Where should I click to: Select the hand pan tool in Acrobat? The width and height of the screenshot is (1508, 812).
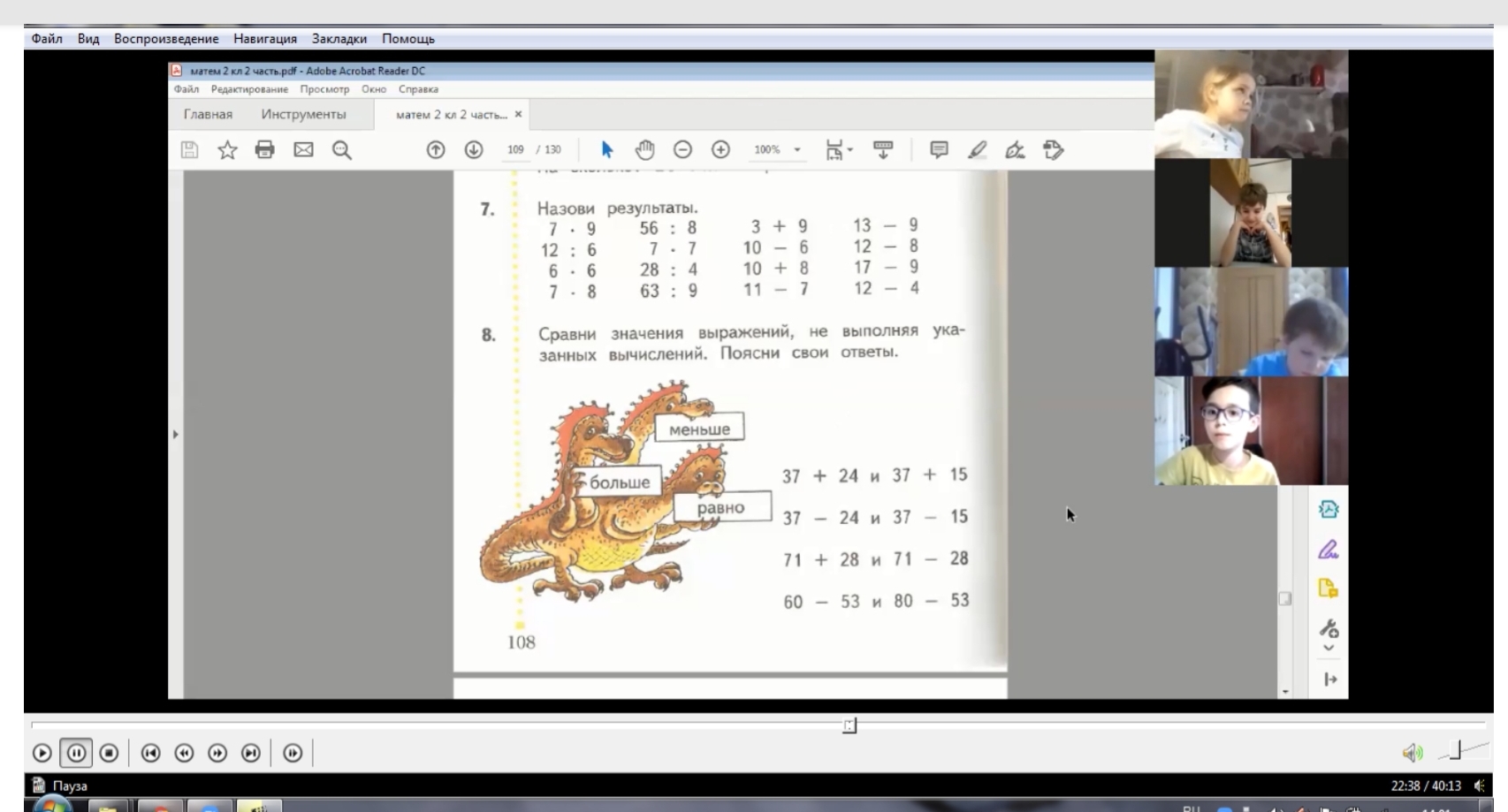[x=645, y=149]
